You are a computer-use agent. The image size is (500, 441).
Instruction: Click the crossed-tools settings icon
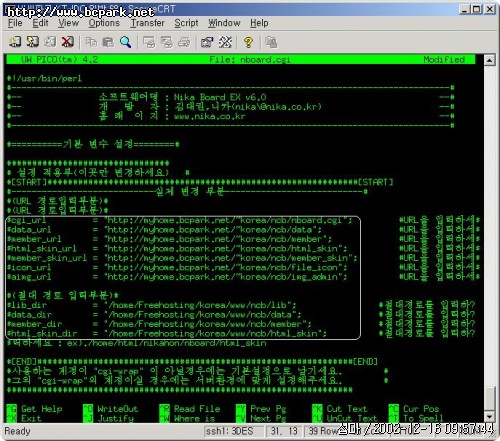tap(225, 42)
